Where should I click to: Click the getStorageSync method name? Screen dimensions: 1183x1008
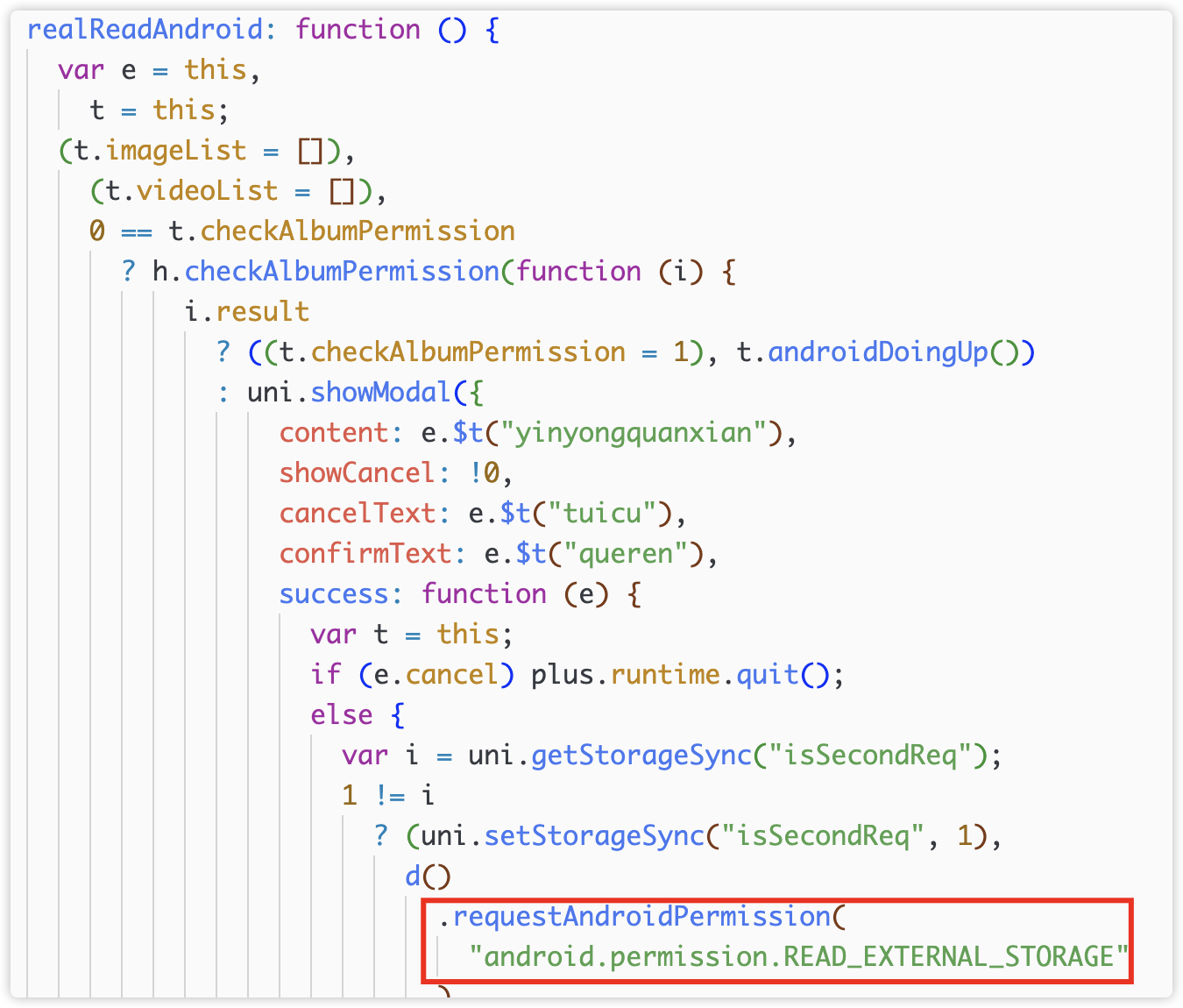(641, 756)
